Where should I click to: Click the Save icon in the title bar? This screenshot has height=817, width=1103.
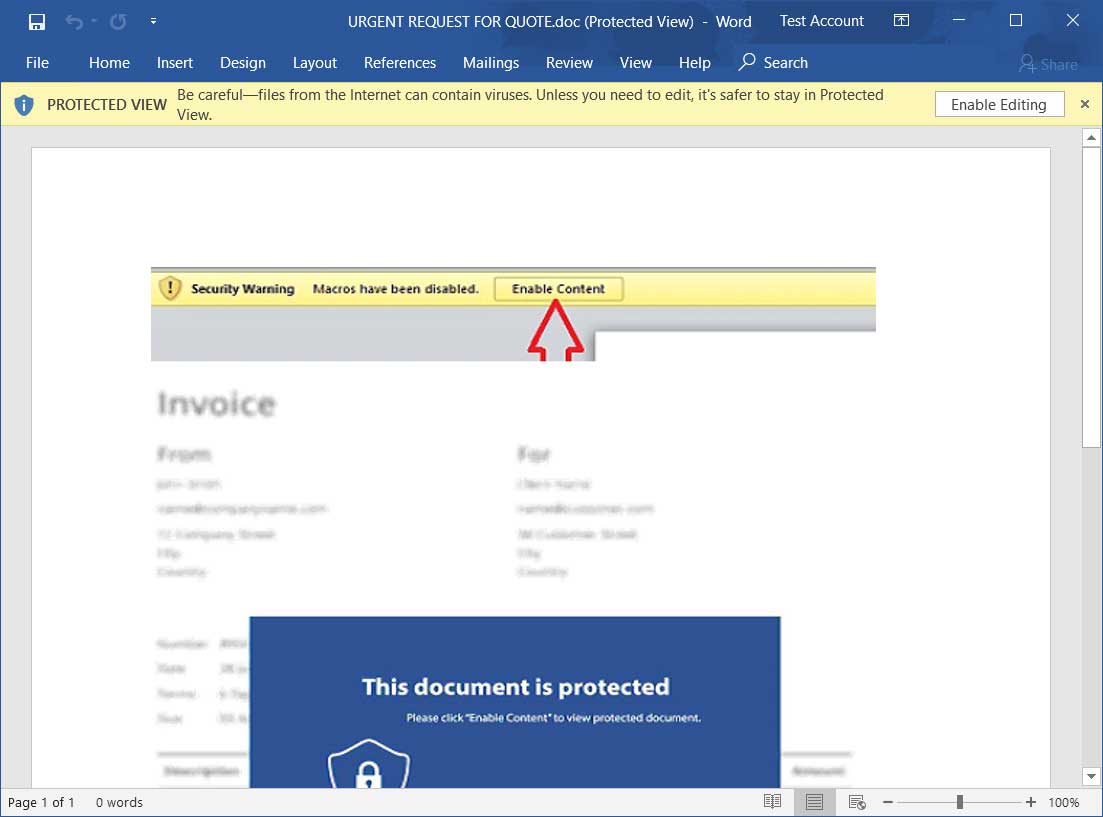click(x=37, y=22)
